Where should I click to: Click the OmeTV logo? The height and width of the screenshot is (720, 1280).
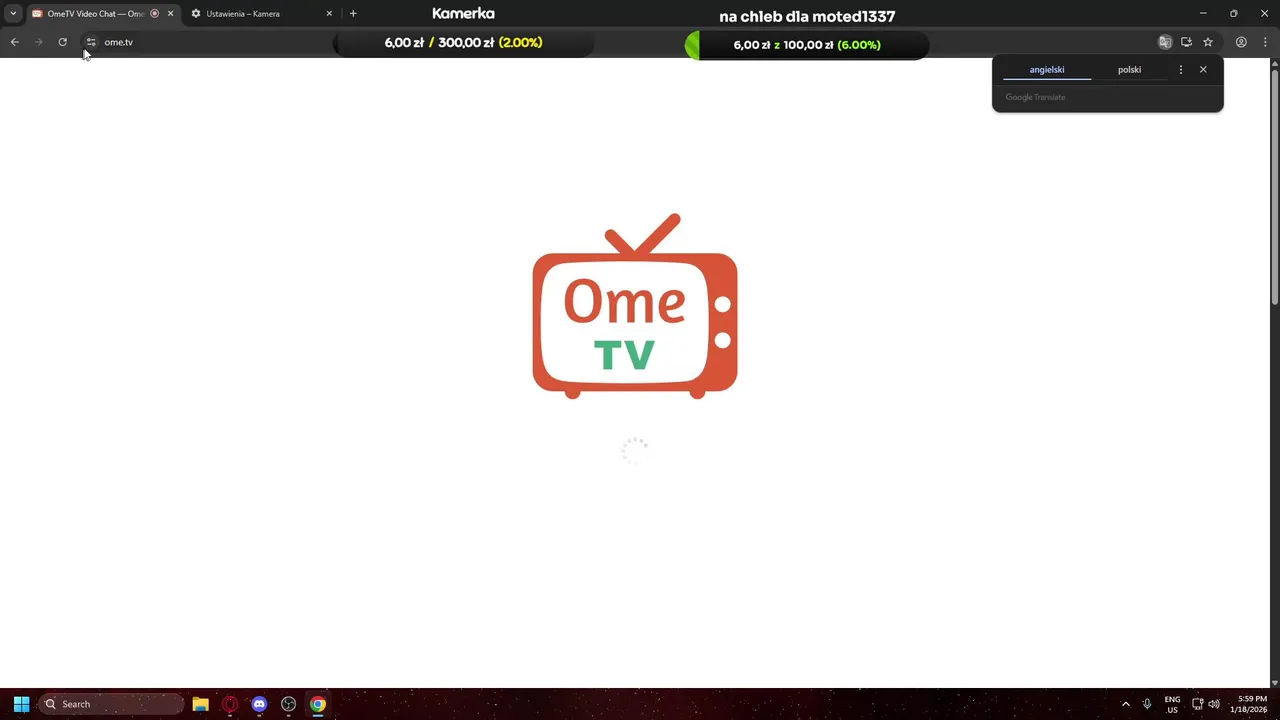(635, 306)
